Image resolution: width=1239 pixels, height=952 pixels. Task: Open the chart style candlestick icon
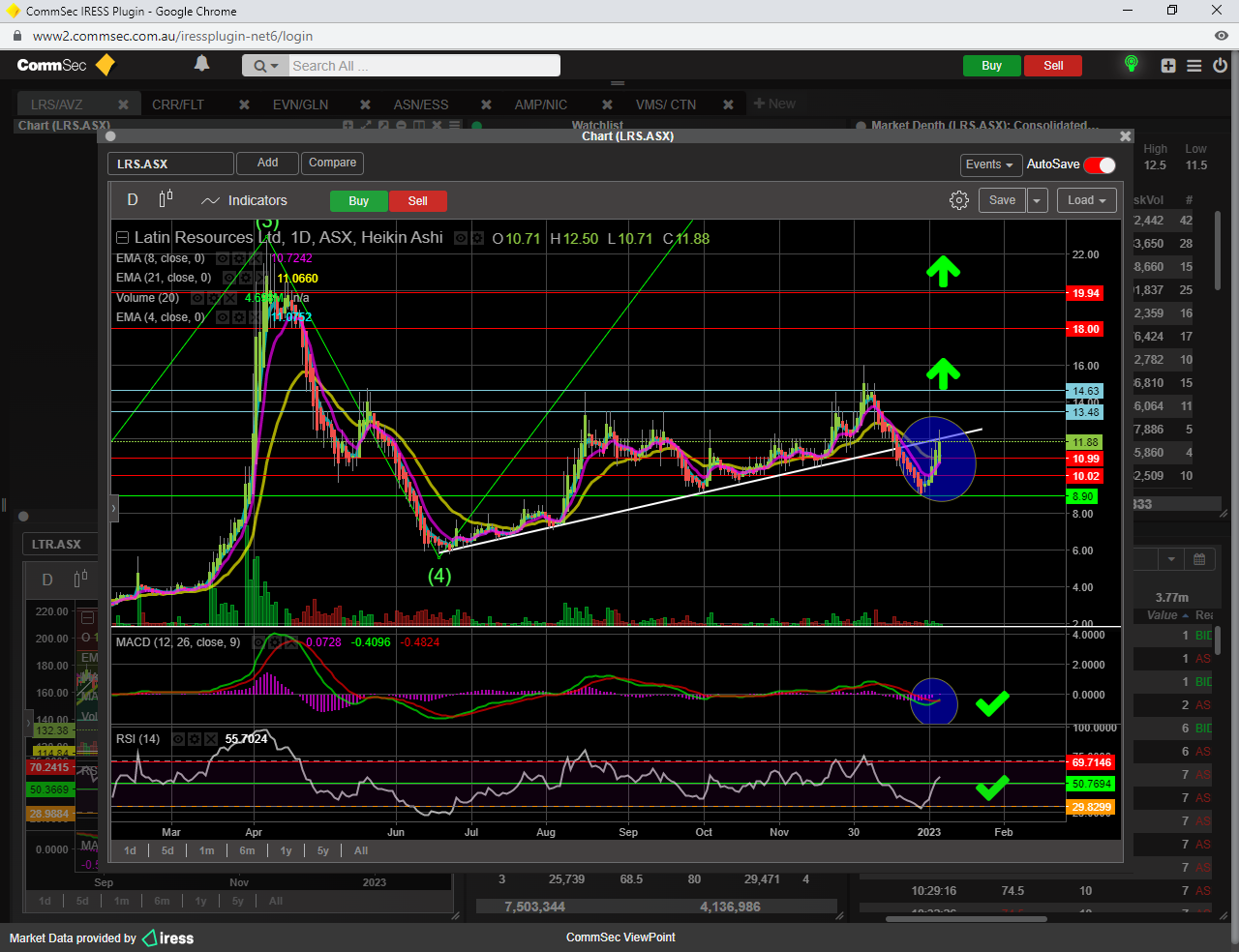pos(166,199)
